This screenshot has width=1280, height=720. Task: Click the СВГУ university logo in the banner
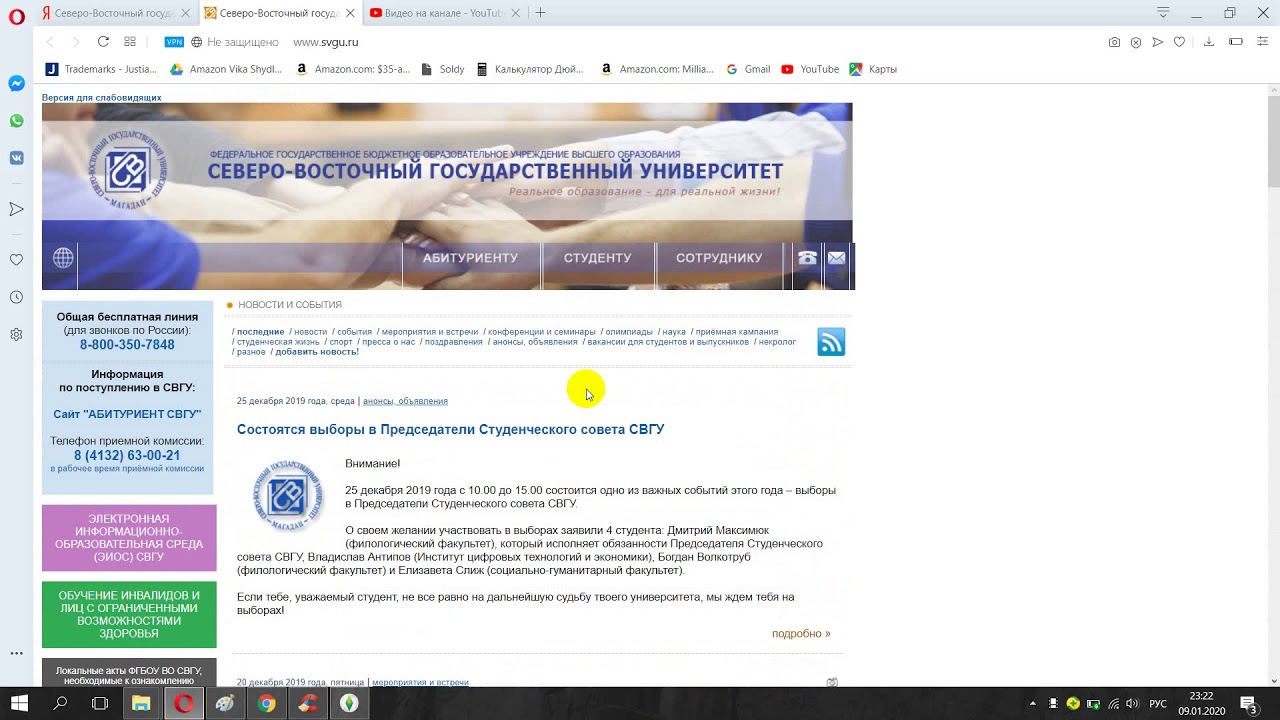click(127, 169)
